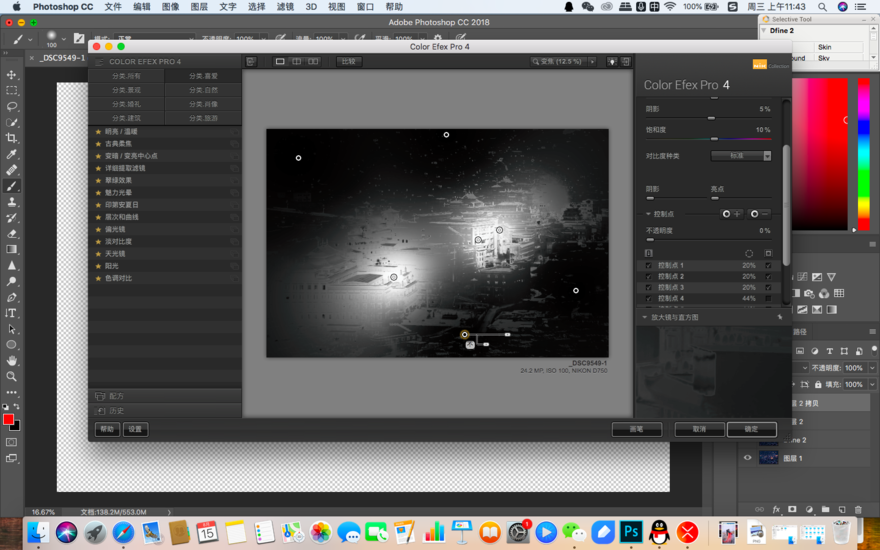Select the 分类:所有 category tab
880x550 pixels.
126,76
